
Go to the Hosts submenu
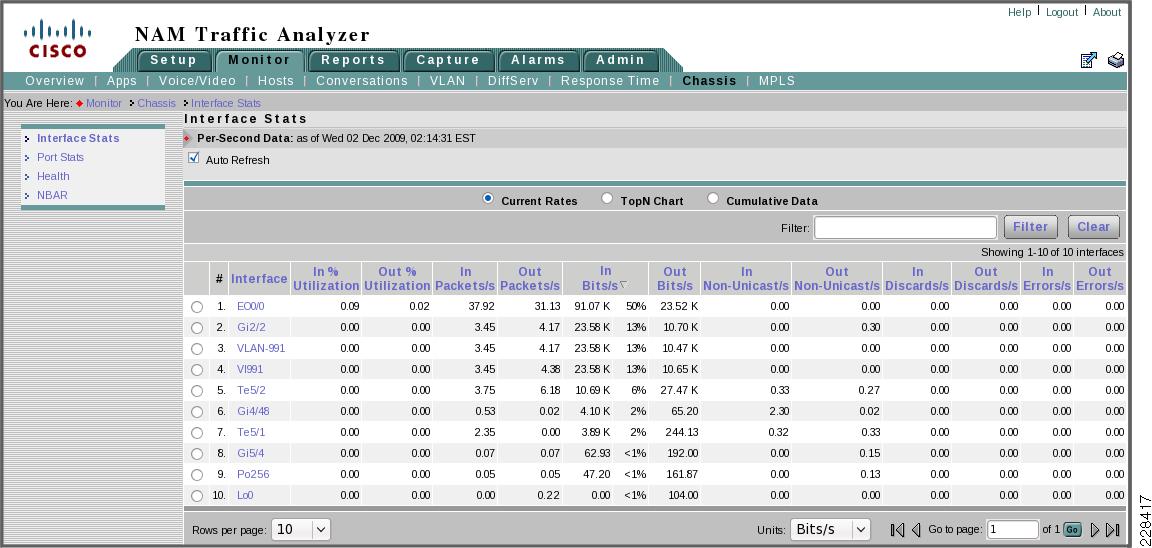(276, 81)
